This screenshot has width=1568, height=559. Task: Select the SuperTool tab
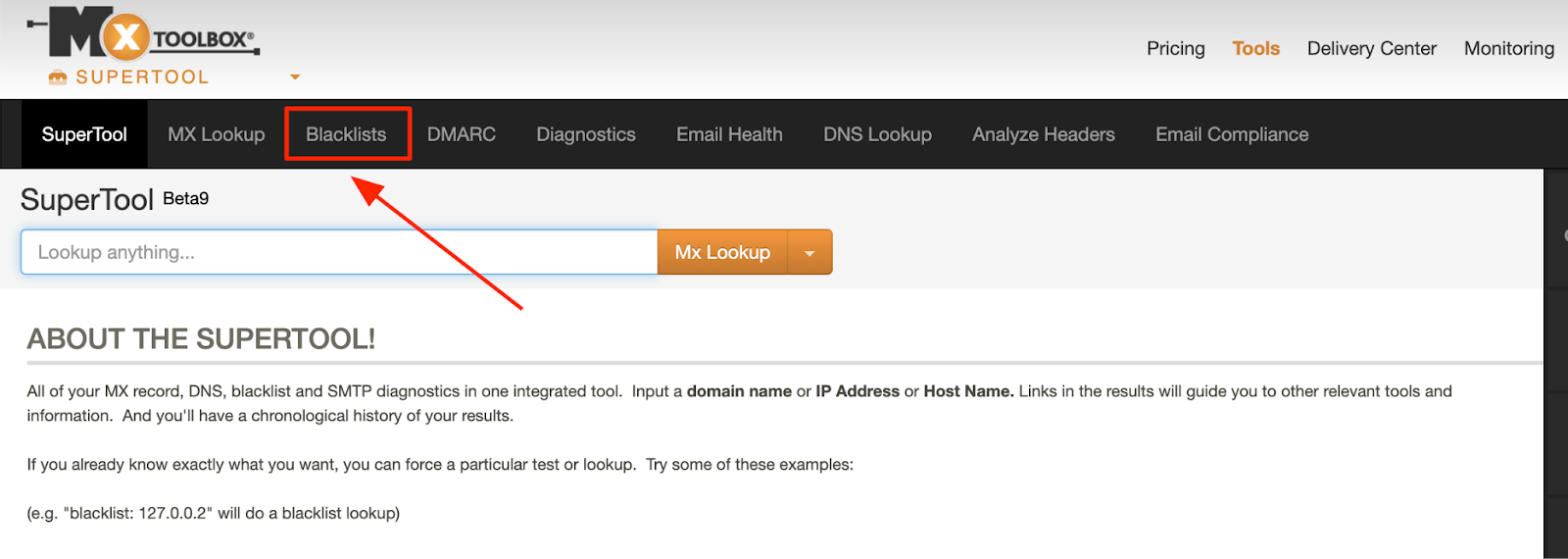click(84, 134)
